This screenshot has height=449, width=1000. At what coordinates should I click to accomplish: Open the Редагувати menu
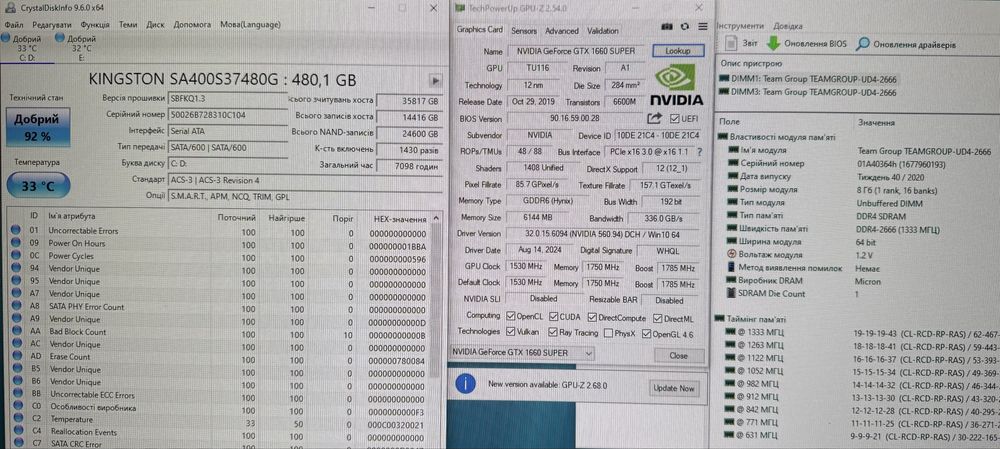pyautogui.click(x=52, y=24)
